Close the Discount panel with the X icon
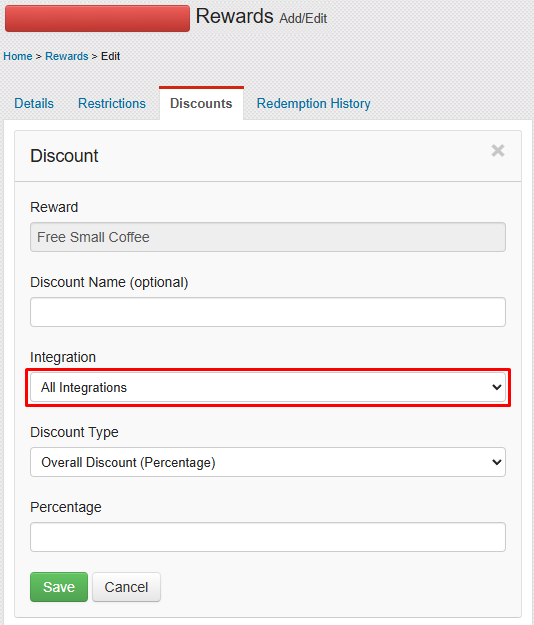This screenshot has width=534, height=625. pos(498,151)
